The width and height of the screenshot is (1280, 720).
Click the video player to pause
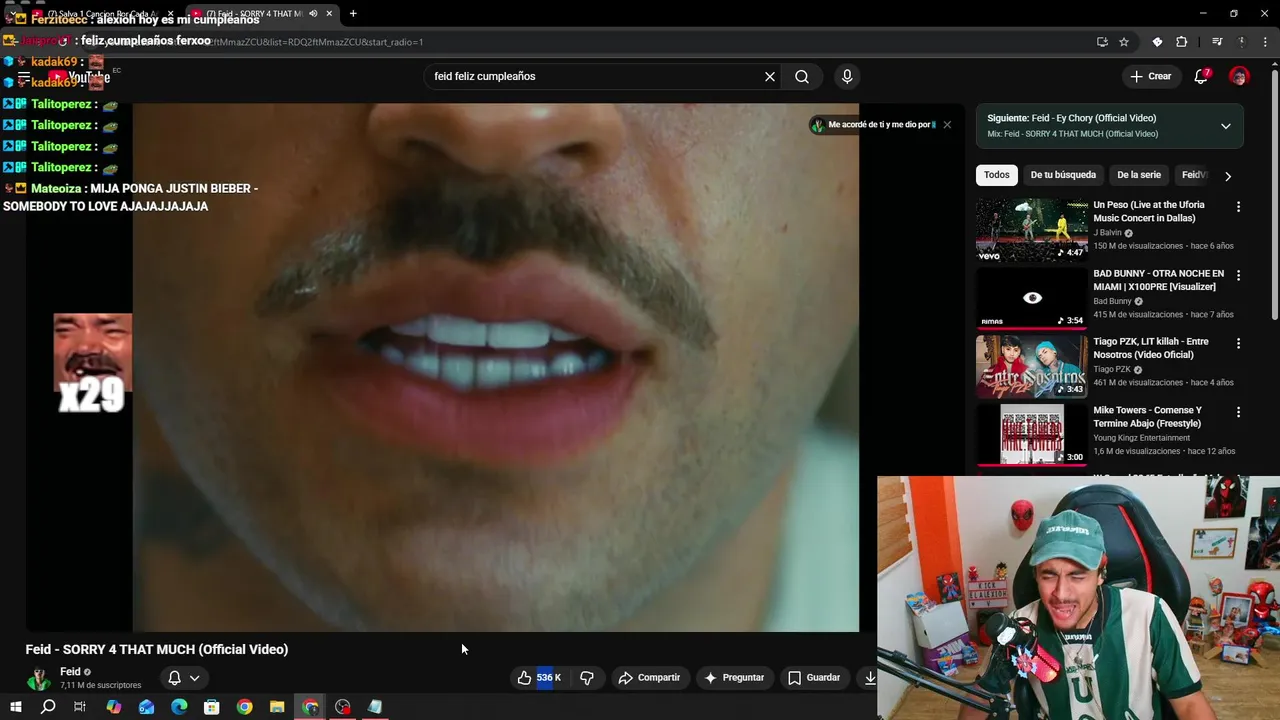tap(496, 368)
